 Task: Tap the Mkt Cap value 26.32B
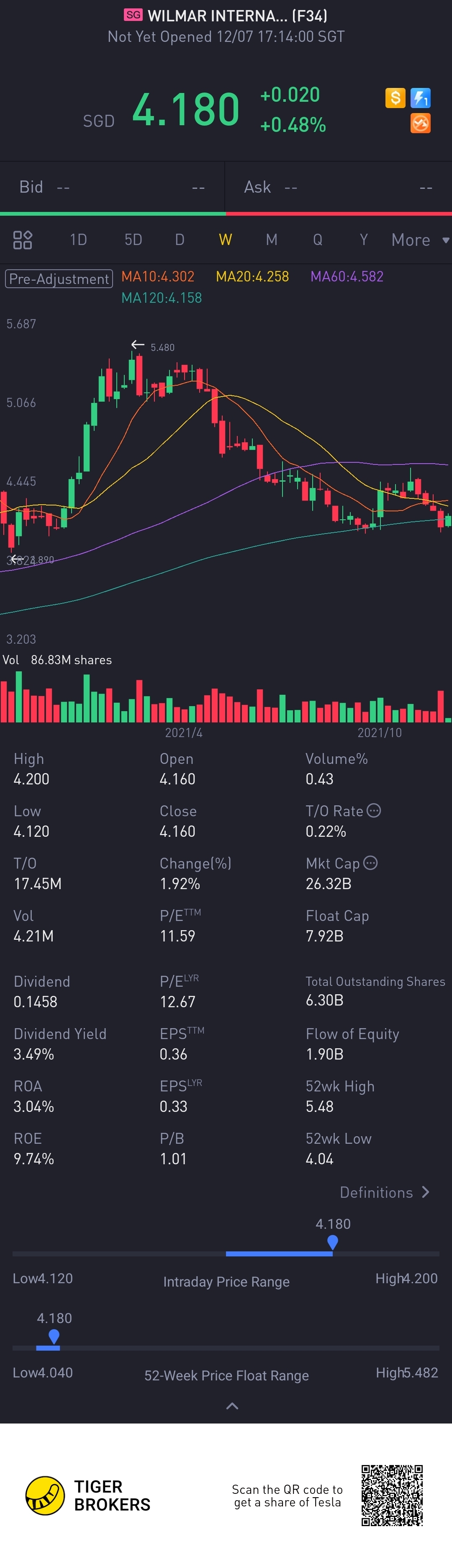(x=328, y=884)
